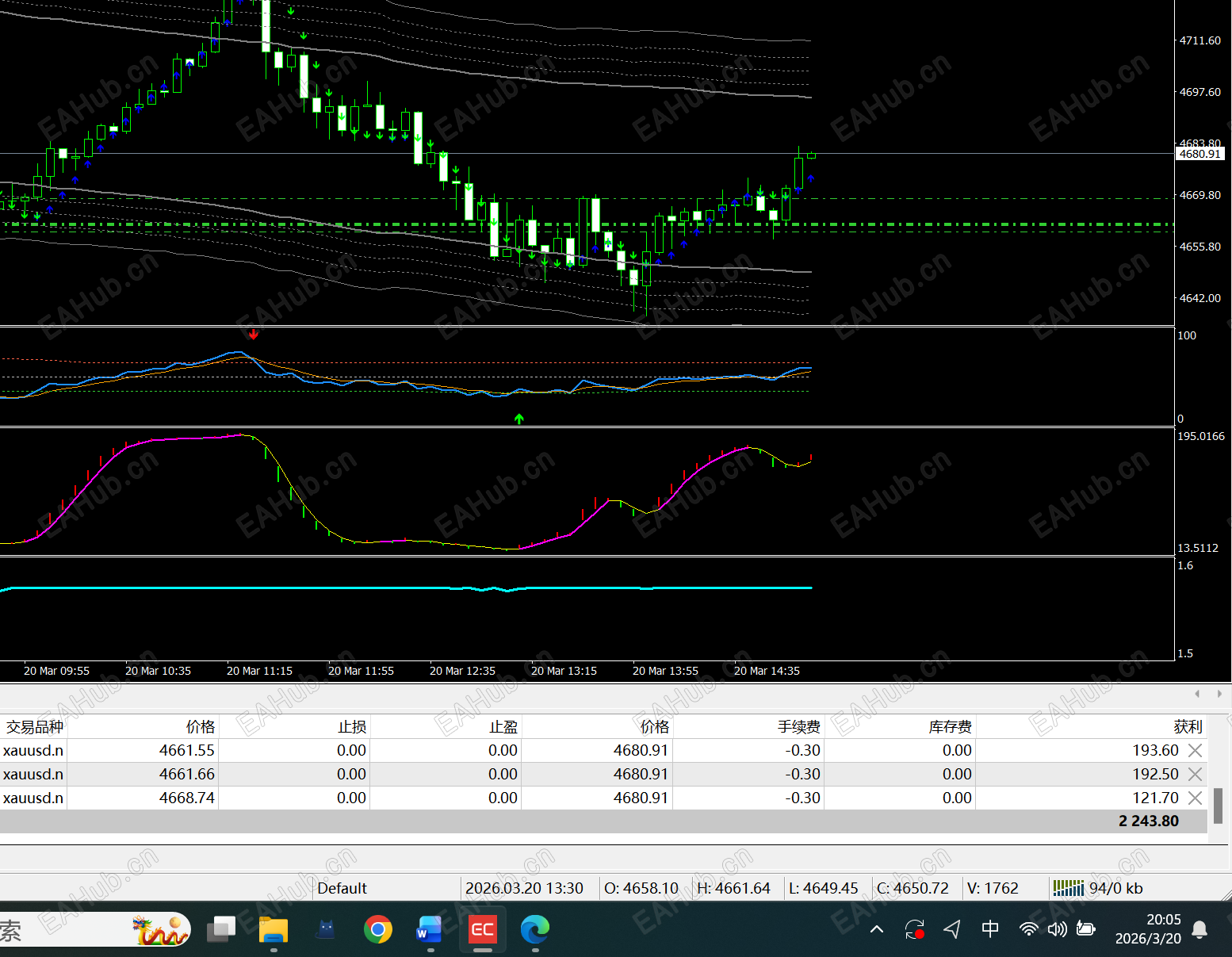Image resolution: width=1232 pixels, height=957 pixels.
Task: Open the black cat app icon
Action: pos(326,929)
